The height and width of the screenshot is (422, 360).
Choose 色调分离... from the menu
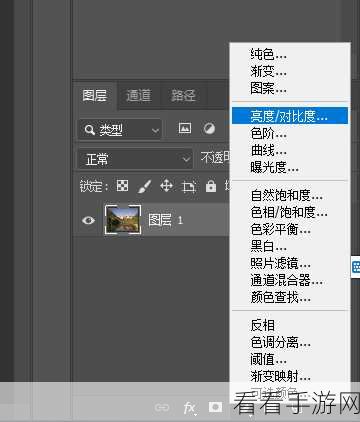click(x=290, y=342)
